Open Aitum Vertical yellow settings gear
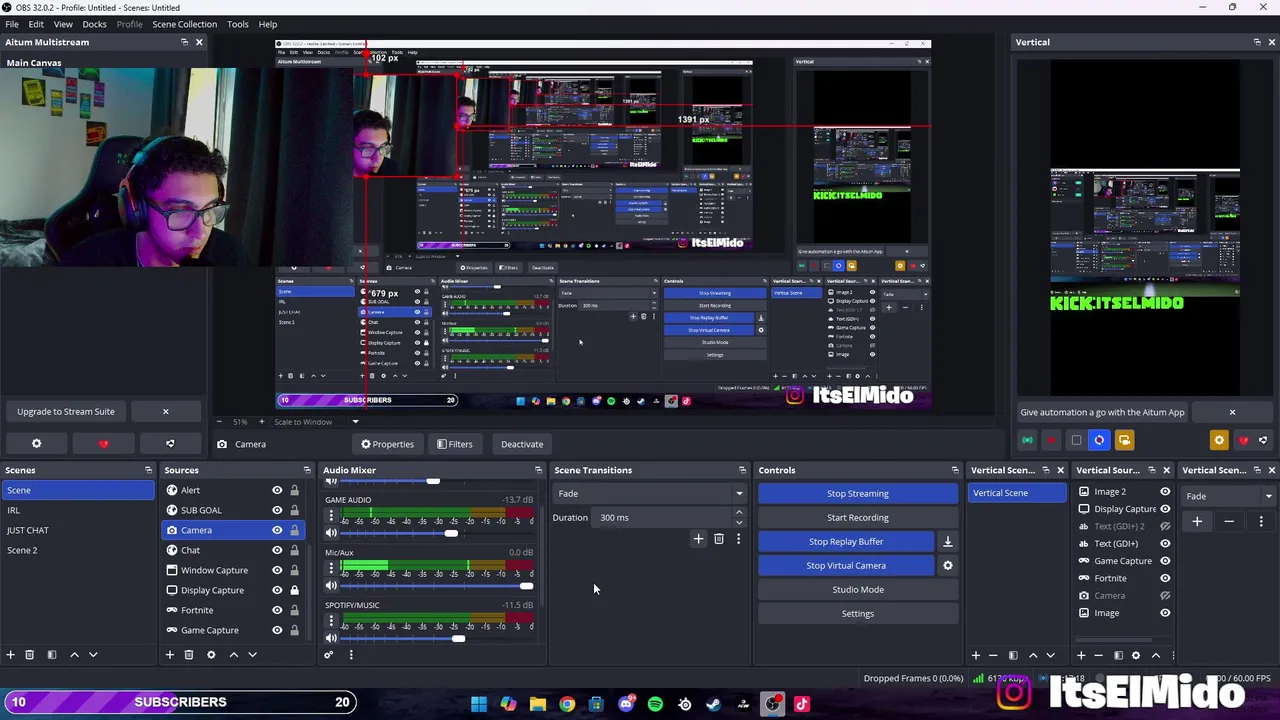This screenshot has height=720, width=1280. pyautogui.click(x=1219, y=440)
